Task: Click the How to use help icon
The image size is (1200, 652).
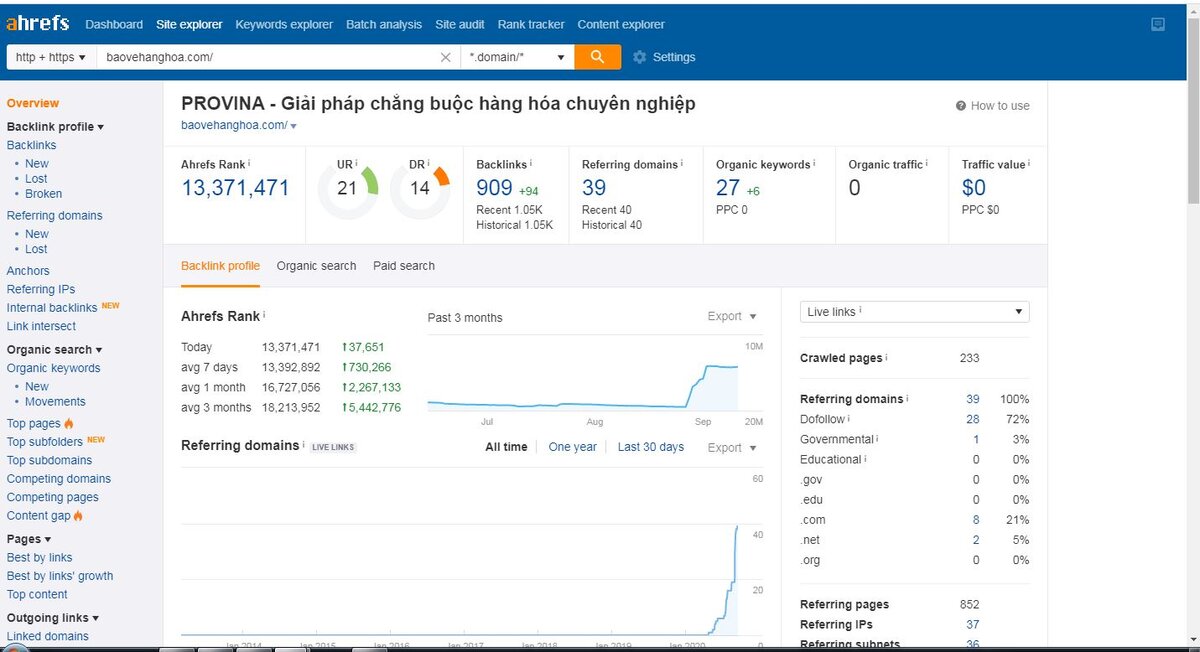Action: point(961,106)
